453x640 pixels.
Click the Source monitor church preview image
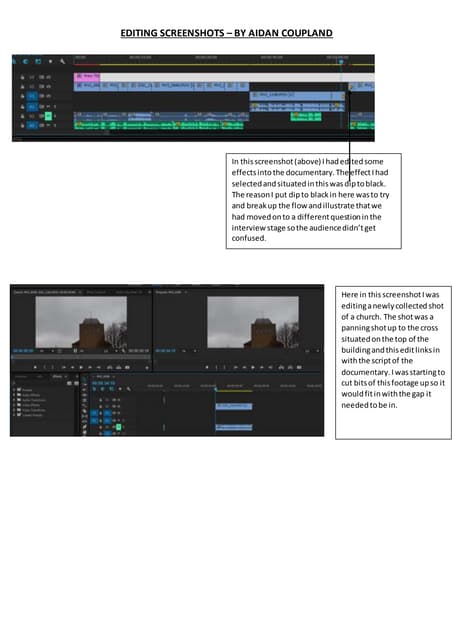[x=81, y=322]
